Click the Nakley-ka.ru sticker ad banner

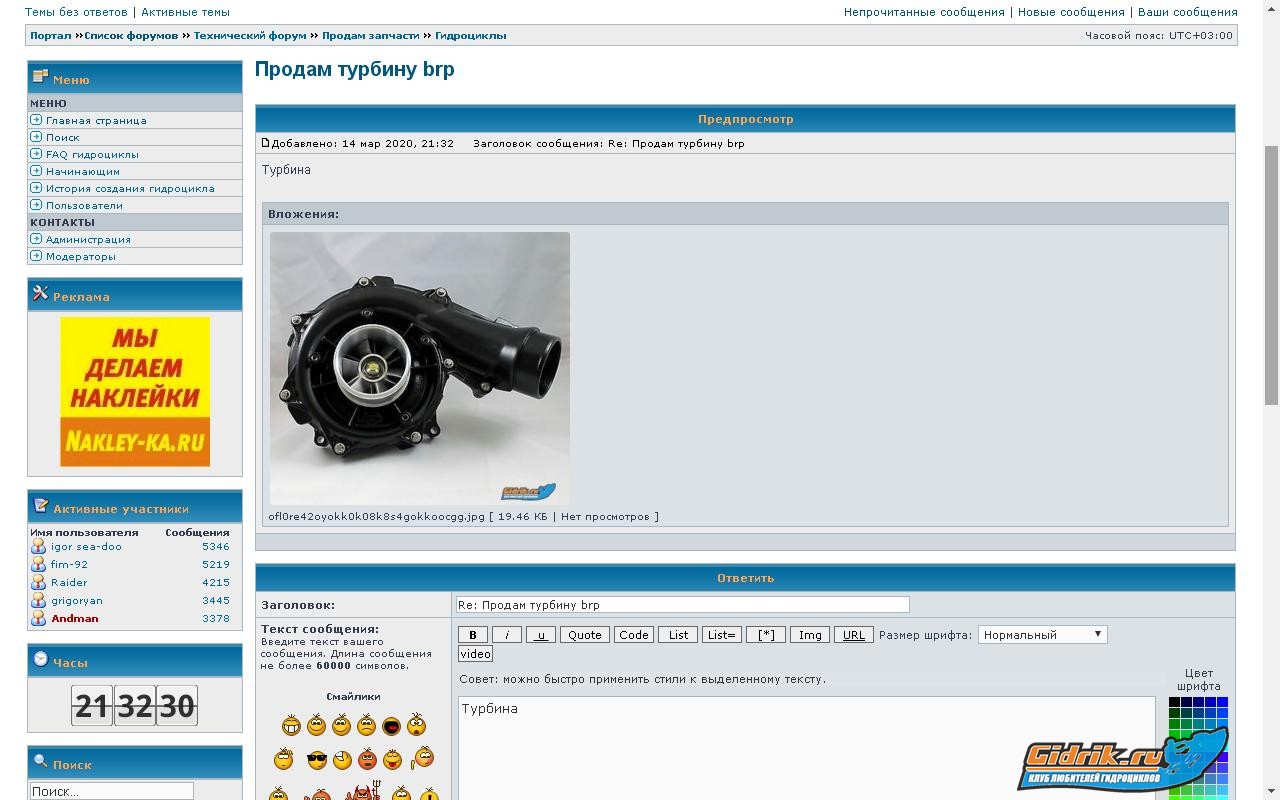pos(135,392)
